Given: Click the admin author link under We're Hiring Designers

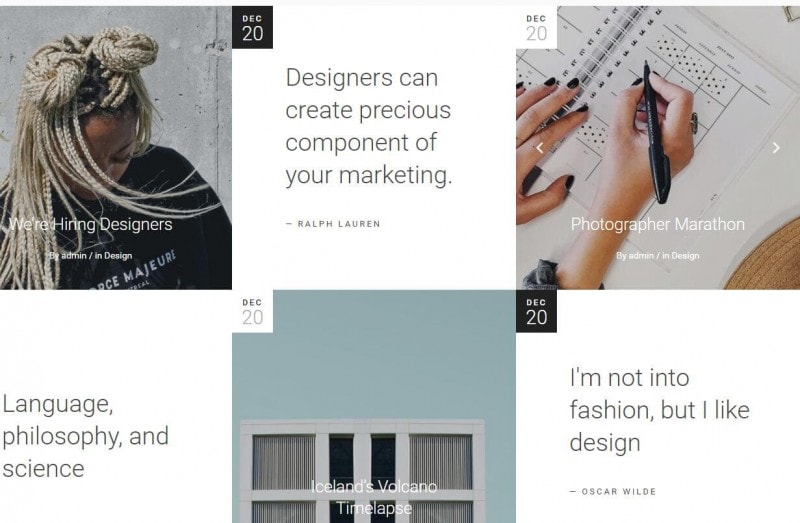Looking at the screenshot, I should [74, 255].
